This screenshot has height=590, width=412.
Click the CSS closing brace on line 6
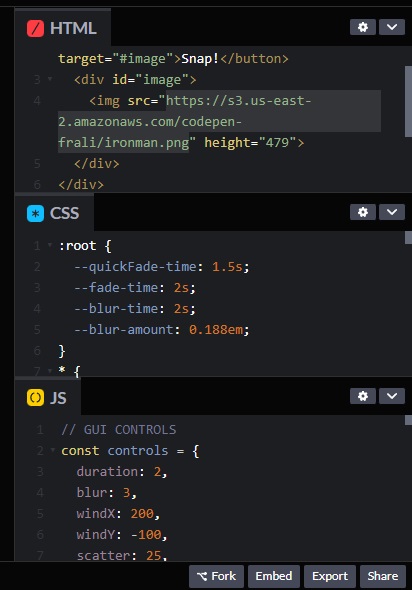62,351
